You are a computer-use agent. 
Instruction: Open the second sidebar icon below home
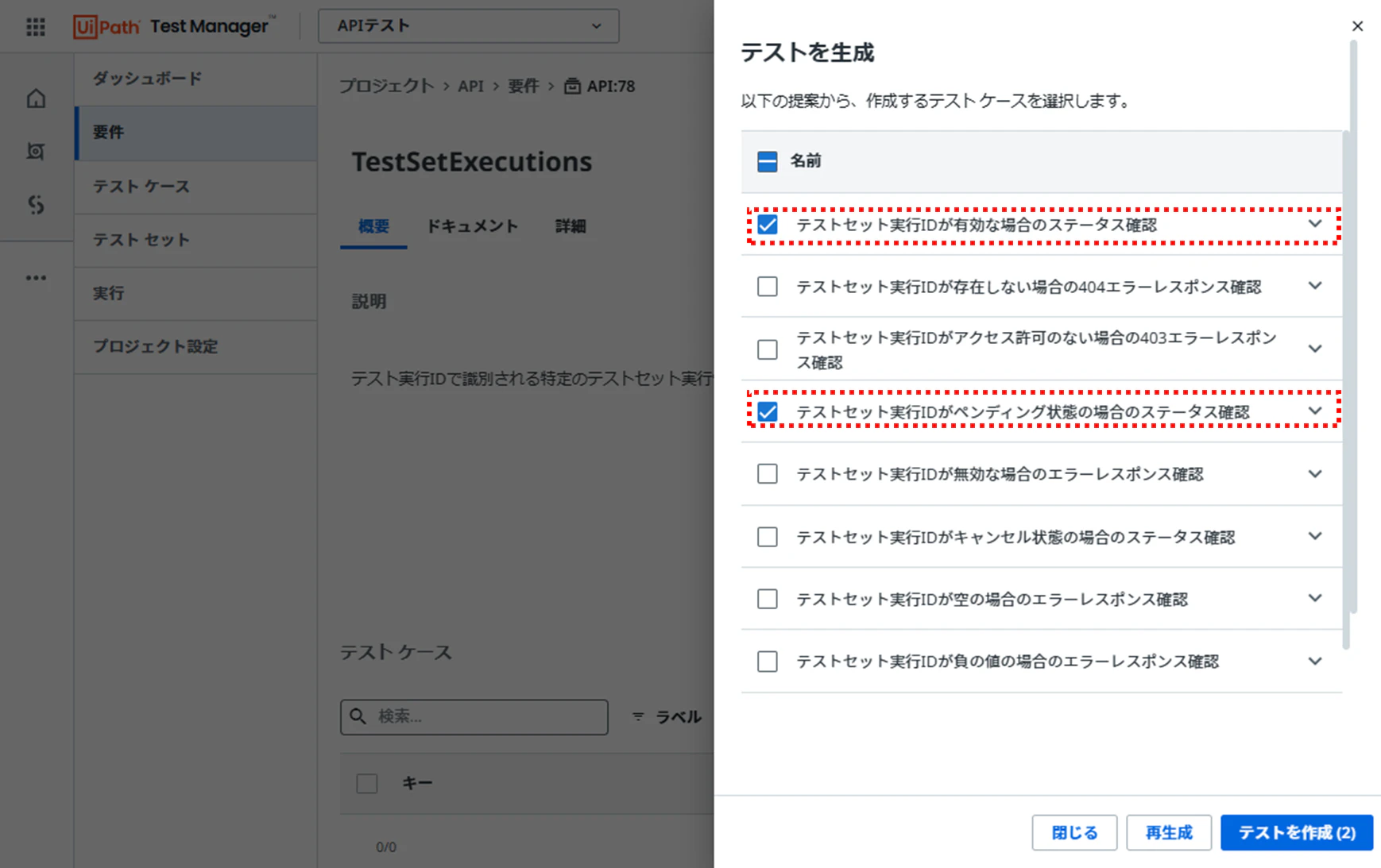coord(36,151)
